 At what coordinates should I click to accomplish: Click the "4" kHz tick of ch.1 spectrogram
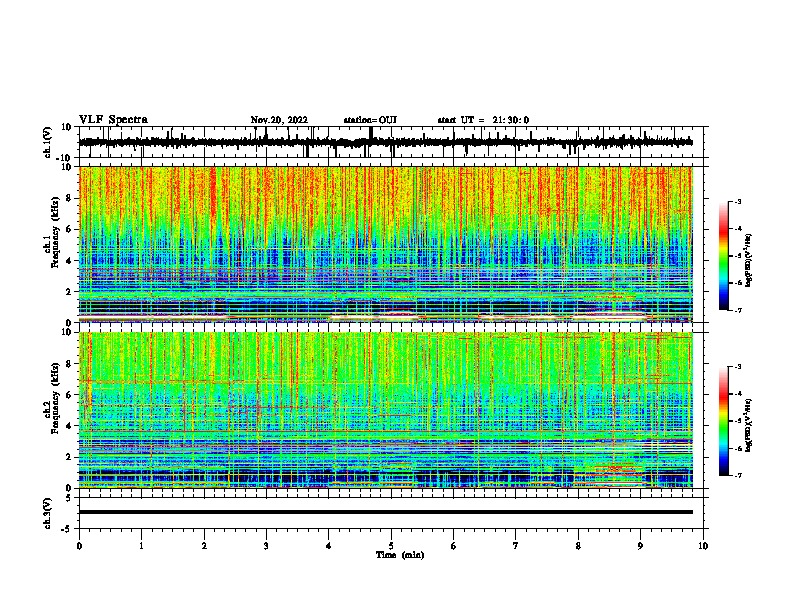(69, 261)
